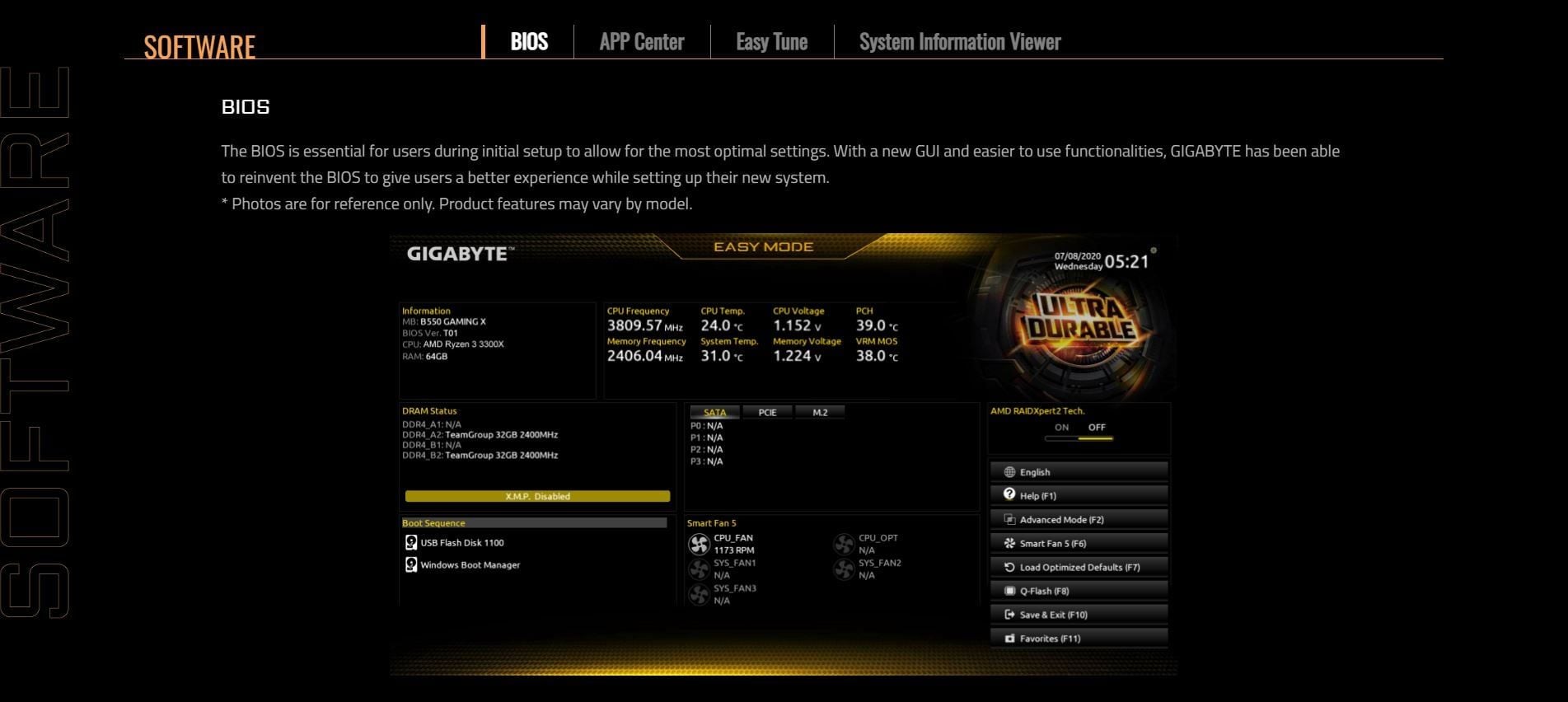
Task: Click the Smart Fan 5 (F6) fan icon
Action: [x=1009, y=543]
